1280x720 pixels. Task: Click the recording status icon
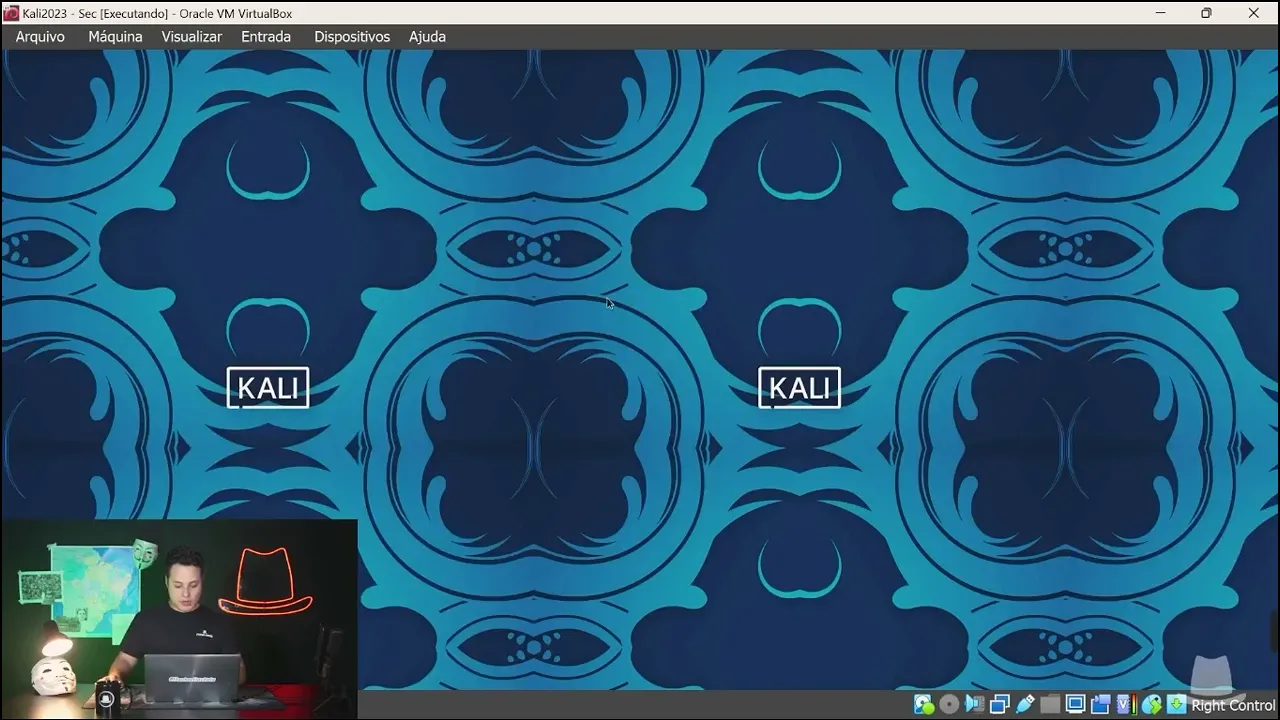(1100, 704)
